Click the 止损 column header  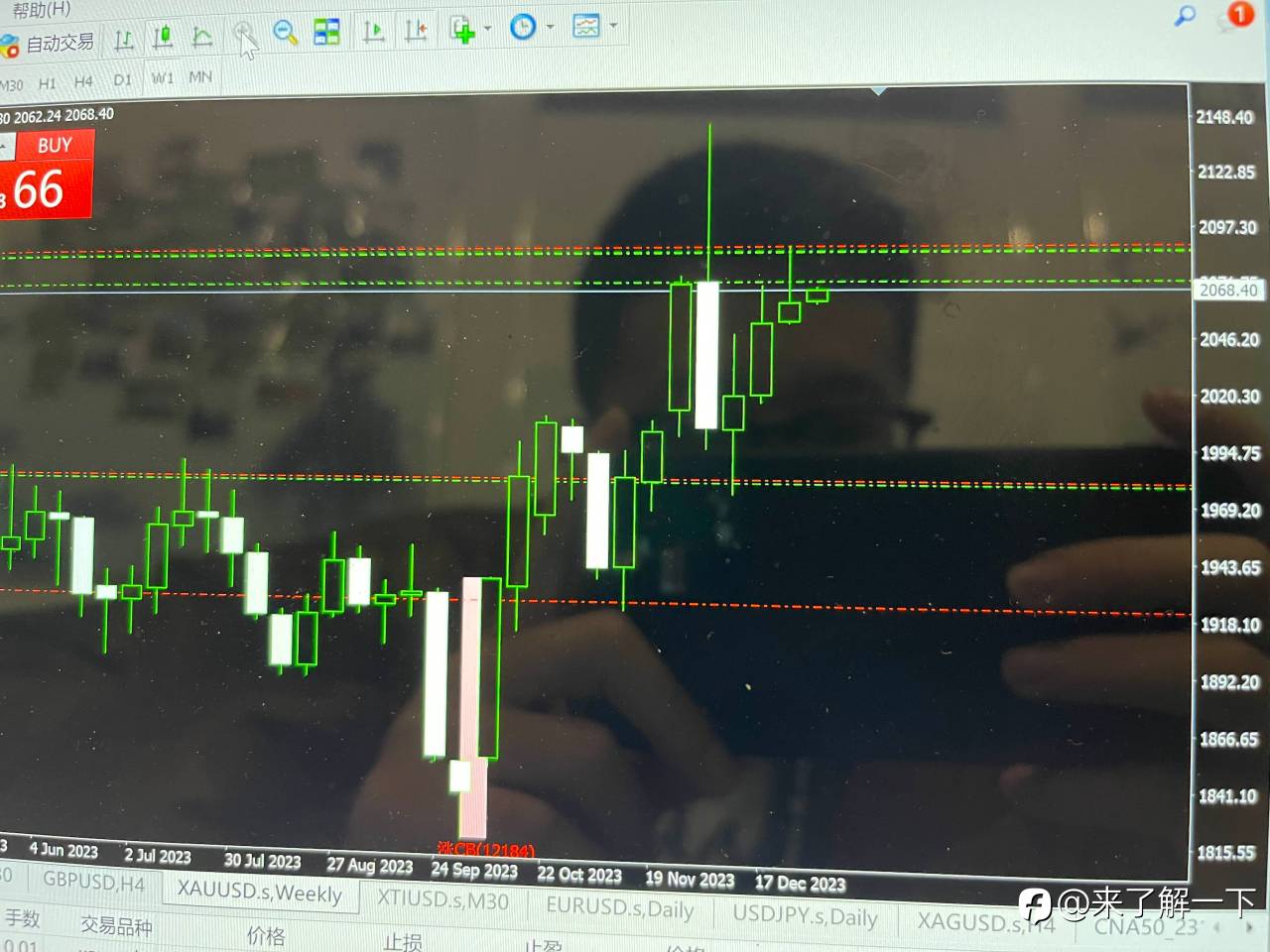[403, 942]
